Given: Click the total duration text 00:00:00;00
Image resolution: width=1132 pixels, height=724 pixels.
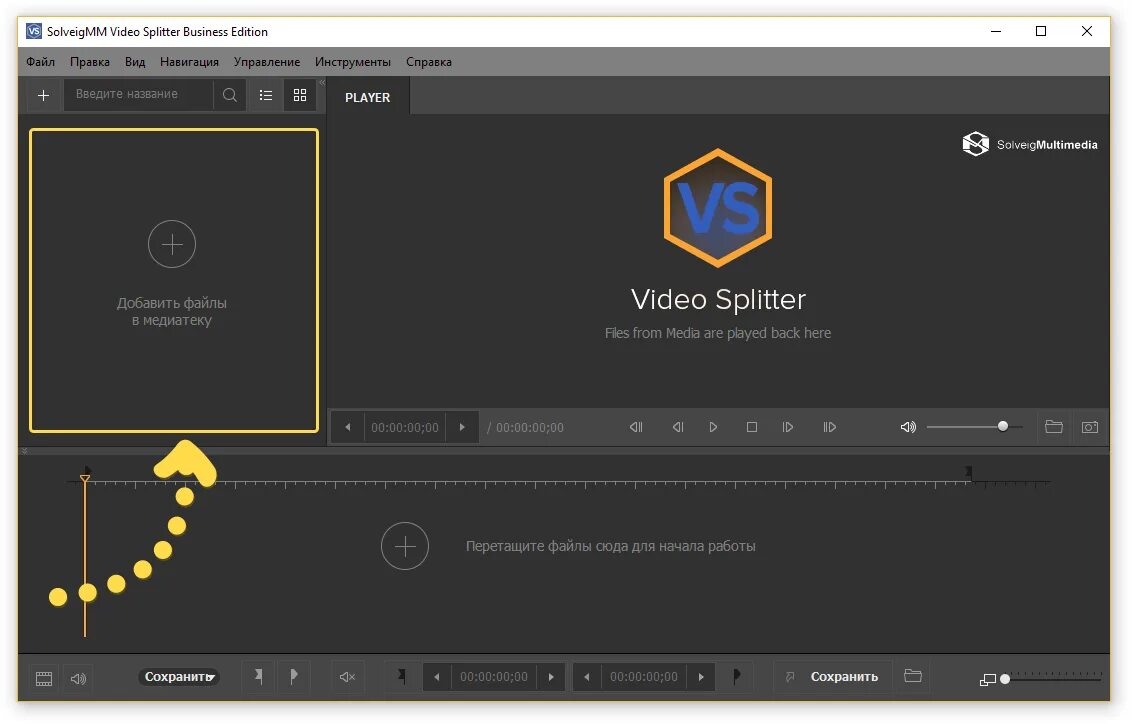Looking at the screenshot, I should coord(529,427).
